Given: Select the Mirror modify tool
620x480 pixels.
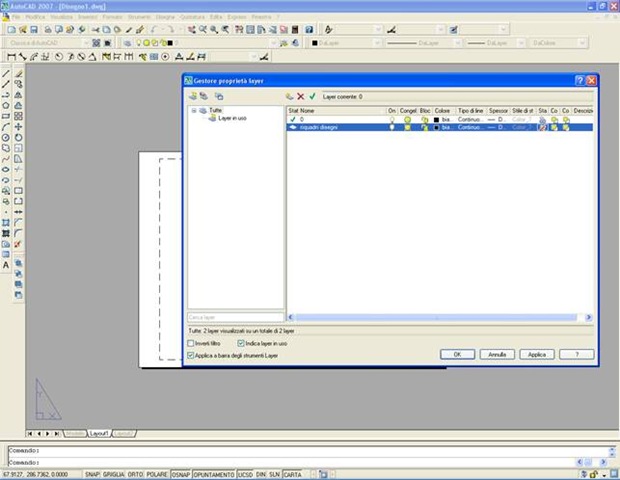Looking at the screenshot, I should [x=18, y=95].
